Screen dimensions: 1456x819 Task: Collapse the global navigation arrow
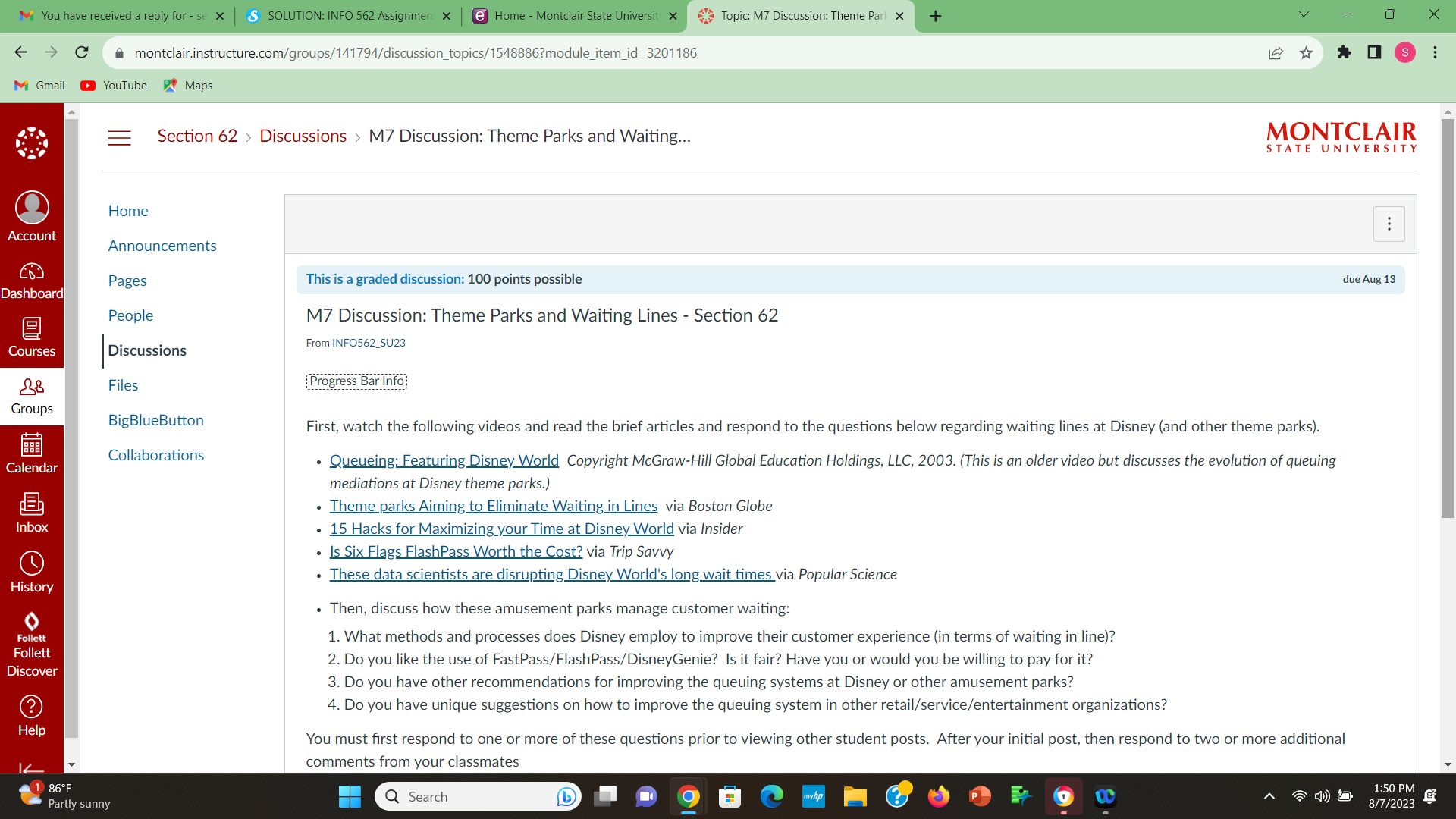[30, 767]
